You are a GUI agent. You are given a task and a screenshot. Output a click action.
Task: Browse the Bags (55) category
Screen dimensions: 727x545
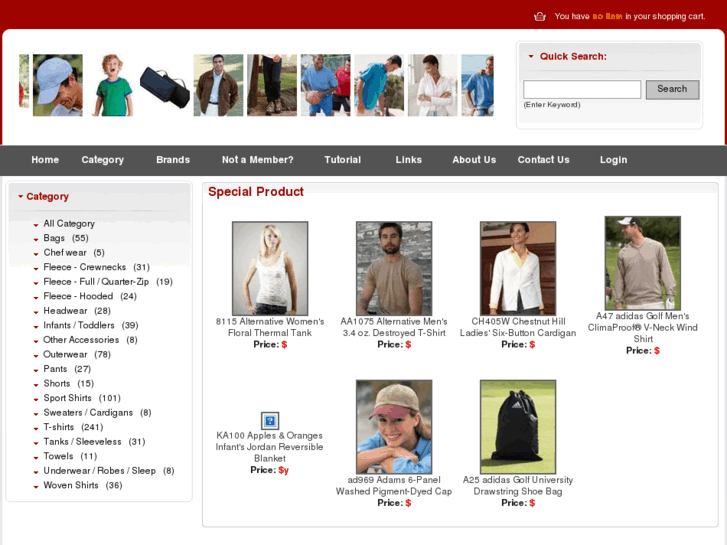point(66,238)
